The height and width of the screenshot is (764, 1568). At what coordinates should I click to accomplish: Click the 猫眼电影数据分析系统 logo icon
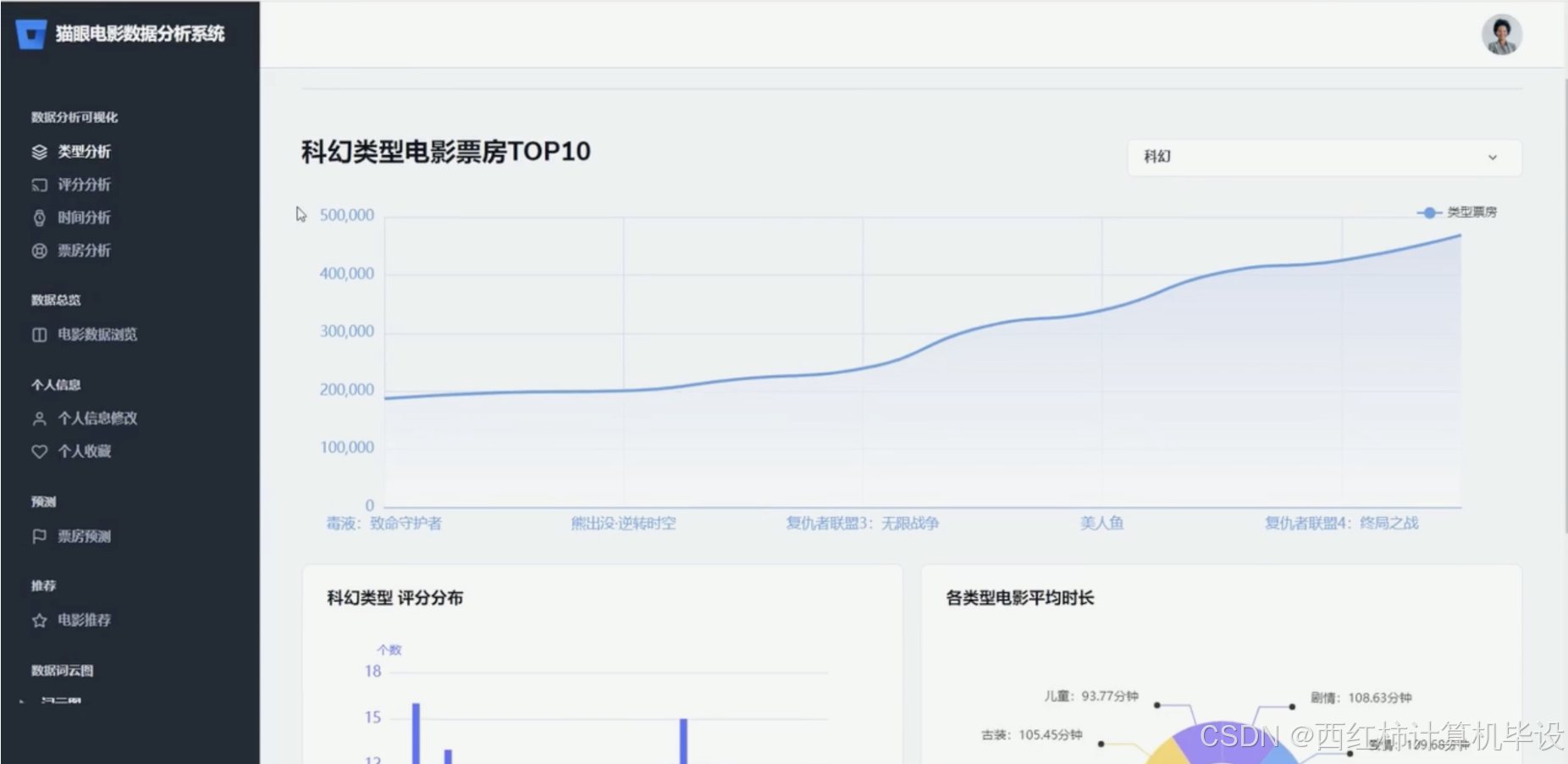(31, 34)
